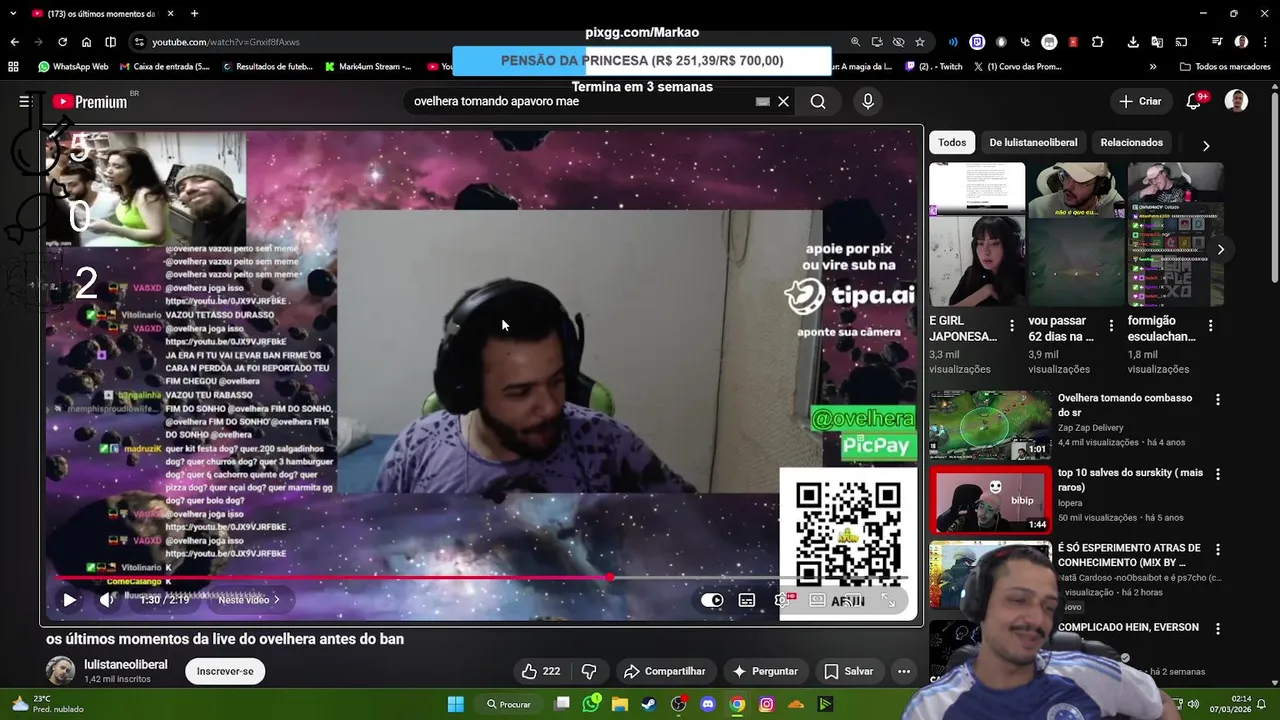
Task: Save the video with Salvar
Action: pyautogui.click(x=849, y=671)
